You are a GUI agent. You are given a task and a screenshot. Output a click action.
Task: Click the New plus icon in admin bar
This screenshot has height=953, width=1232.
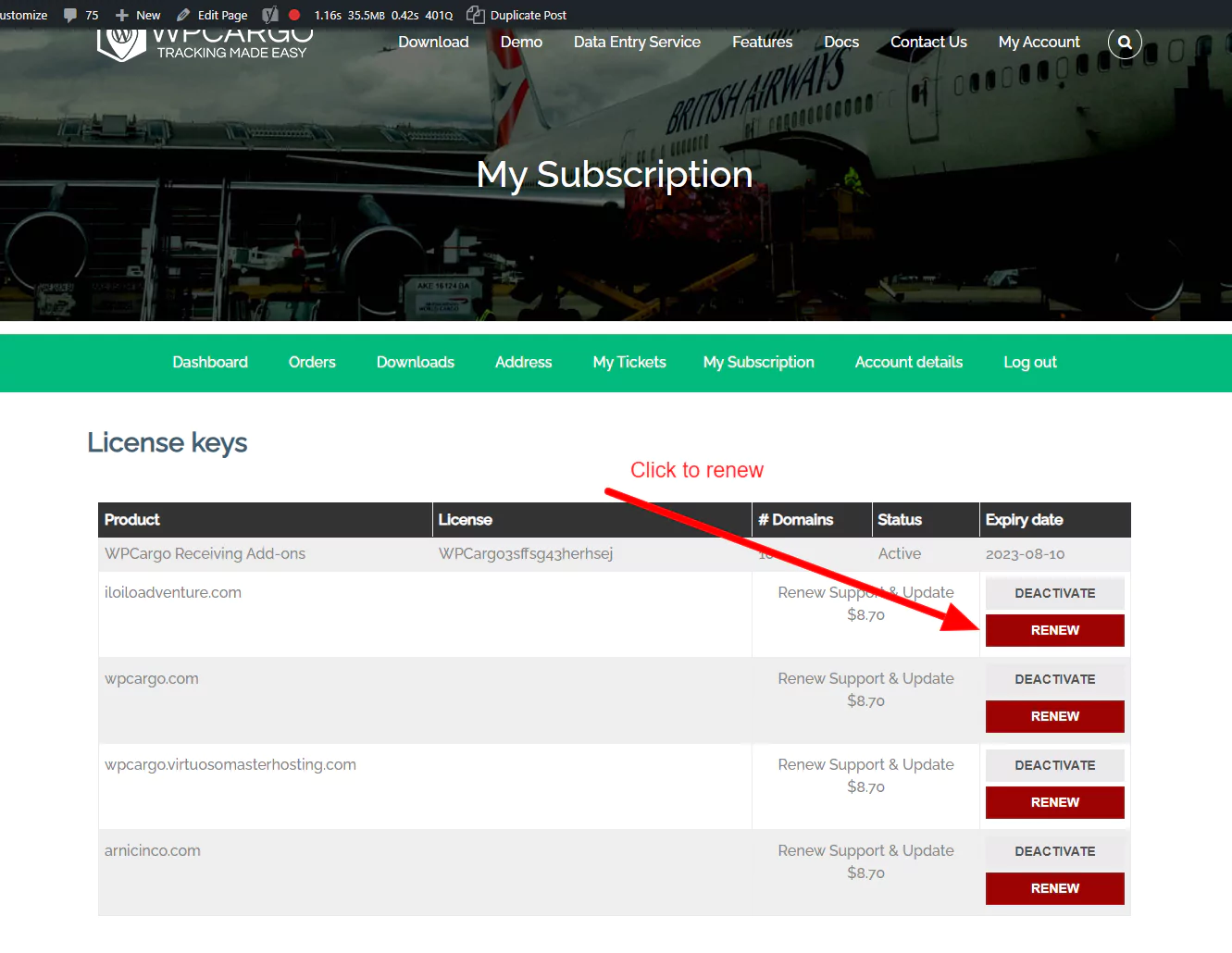(x=122, y=16)
